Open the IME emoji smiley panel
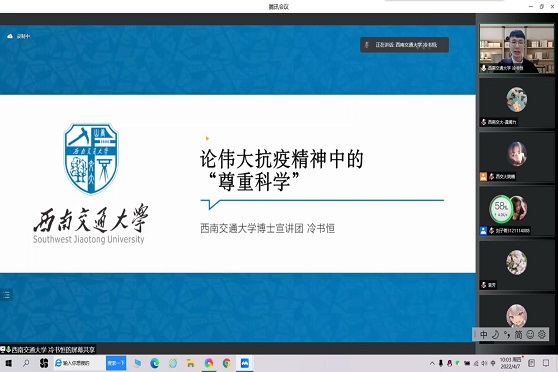This screenshot has width=558, height=372. tap(530, 335)
